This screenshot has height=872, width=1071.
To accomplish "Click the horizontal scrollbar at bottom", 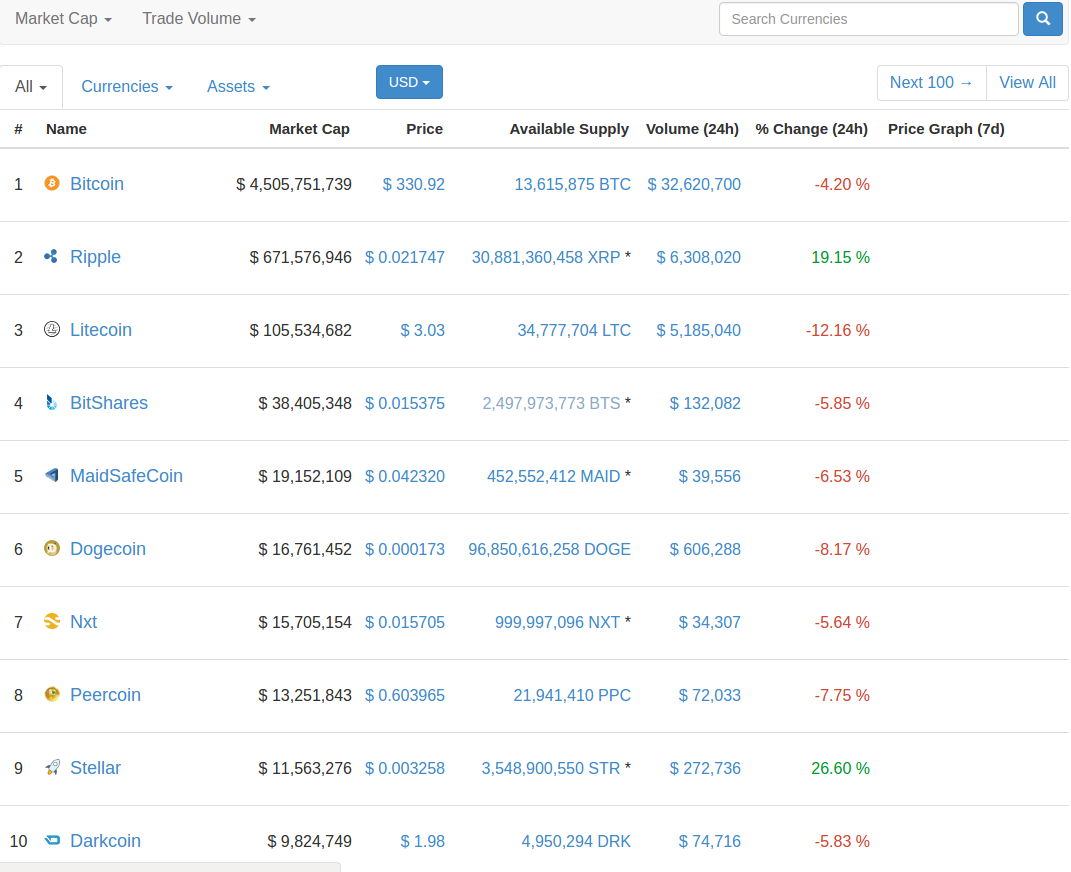I will tap(170, 867).
